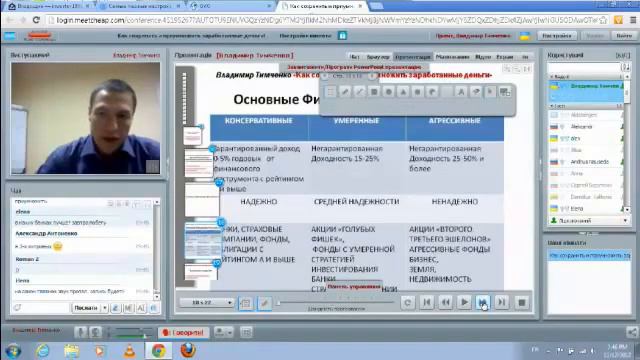Open the Подключений dropdown under attendees
Image resolution: width=640 pixels, height=360 pixels.
pos(589,220)
